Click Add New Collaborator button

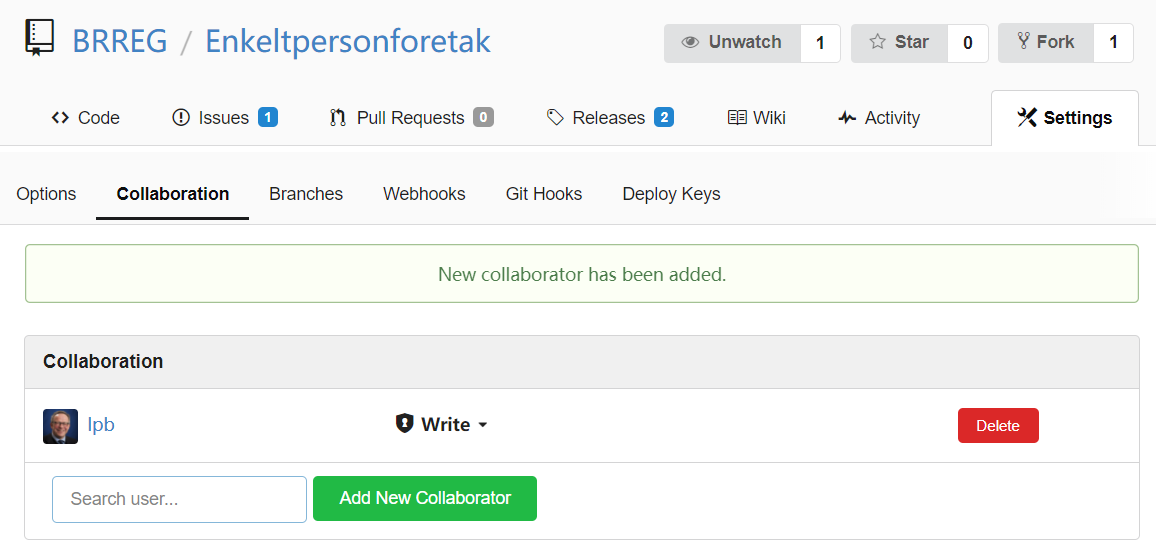pyautogui.click(x=425, y=498)
